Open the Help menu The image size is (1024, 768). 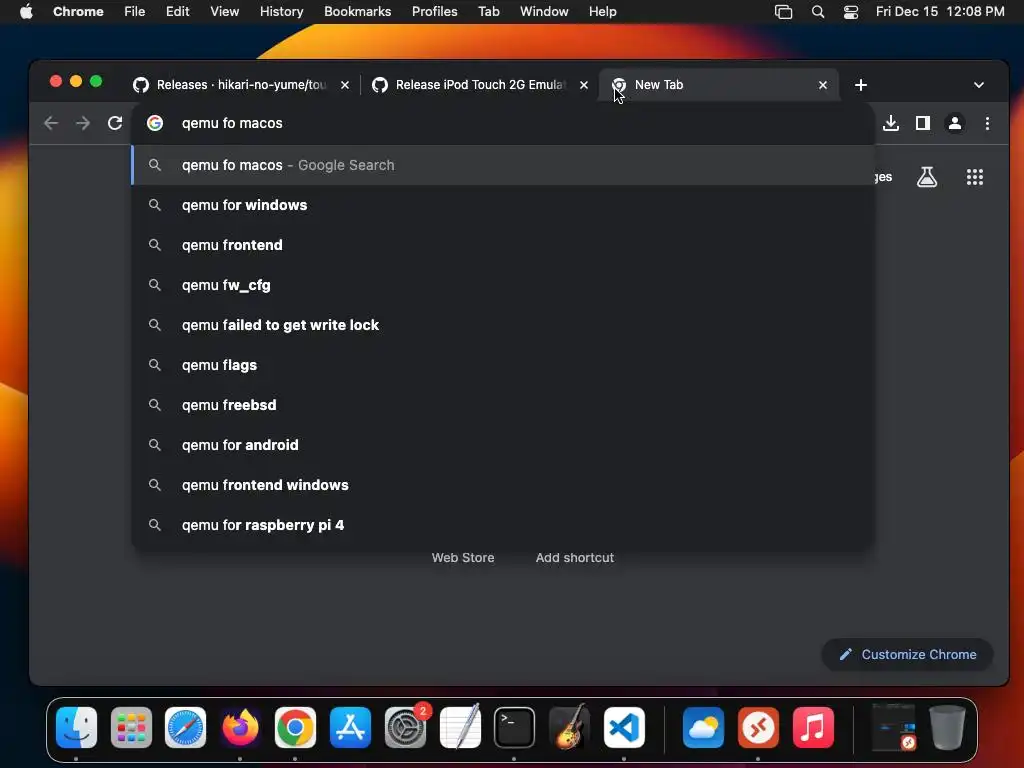point(603,12)
